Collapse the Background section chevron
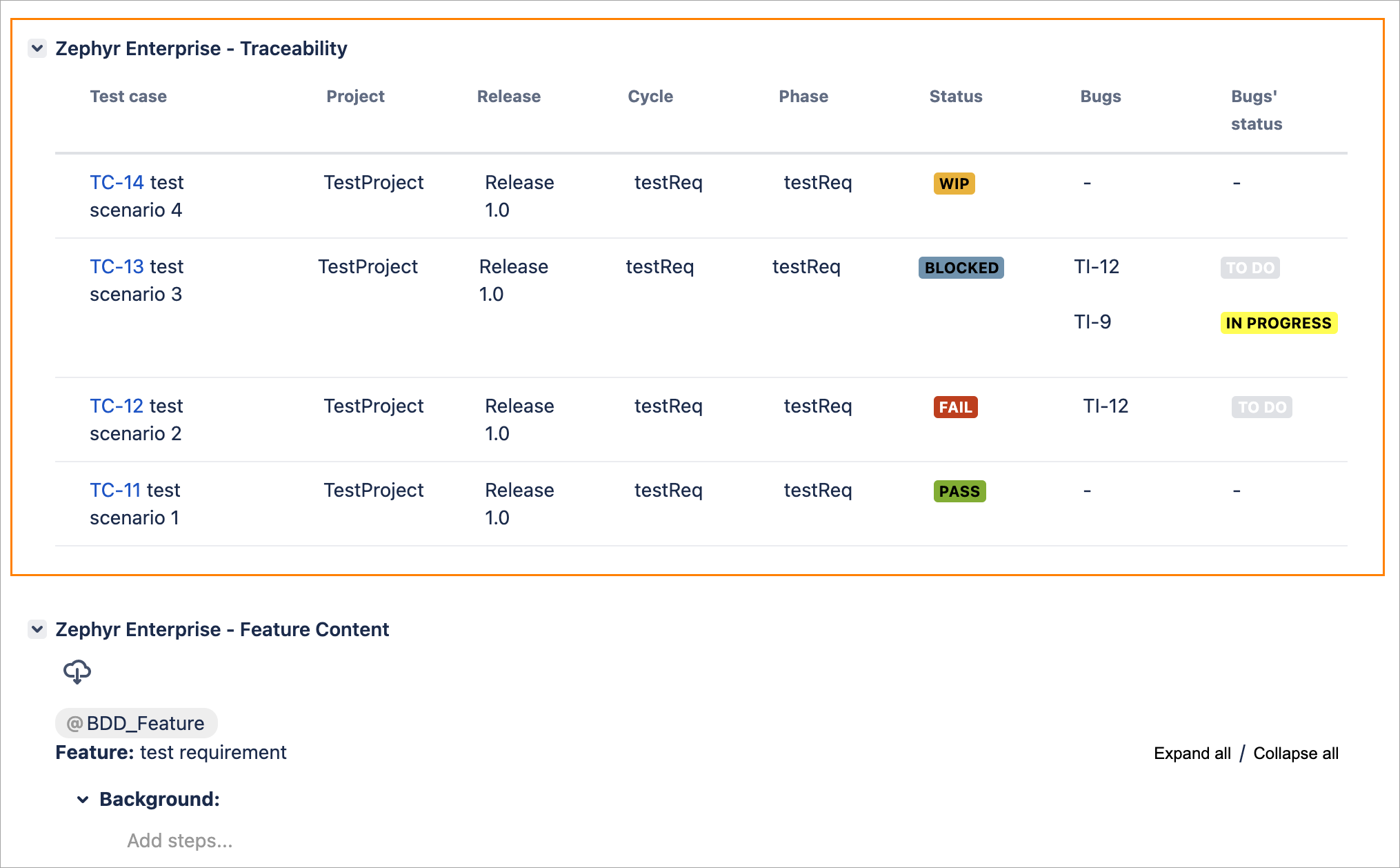The image size is (1400, 868). [83, 799]
